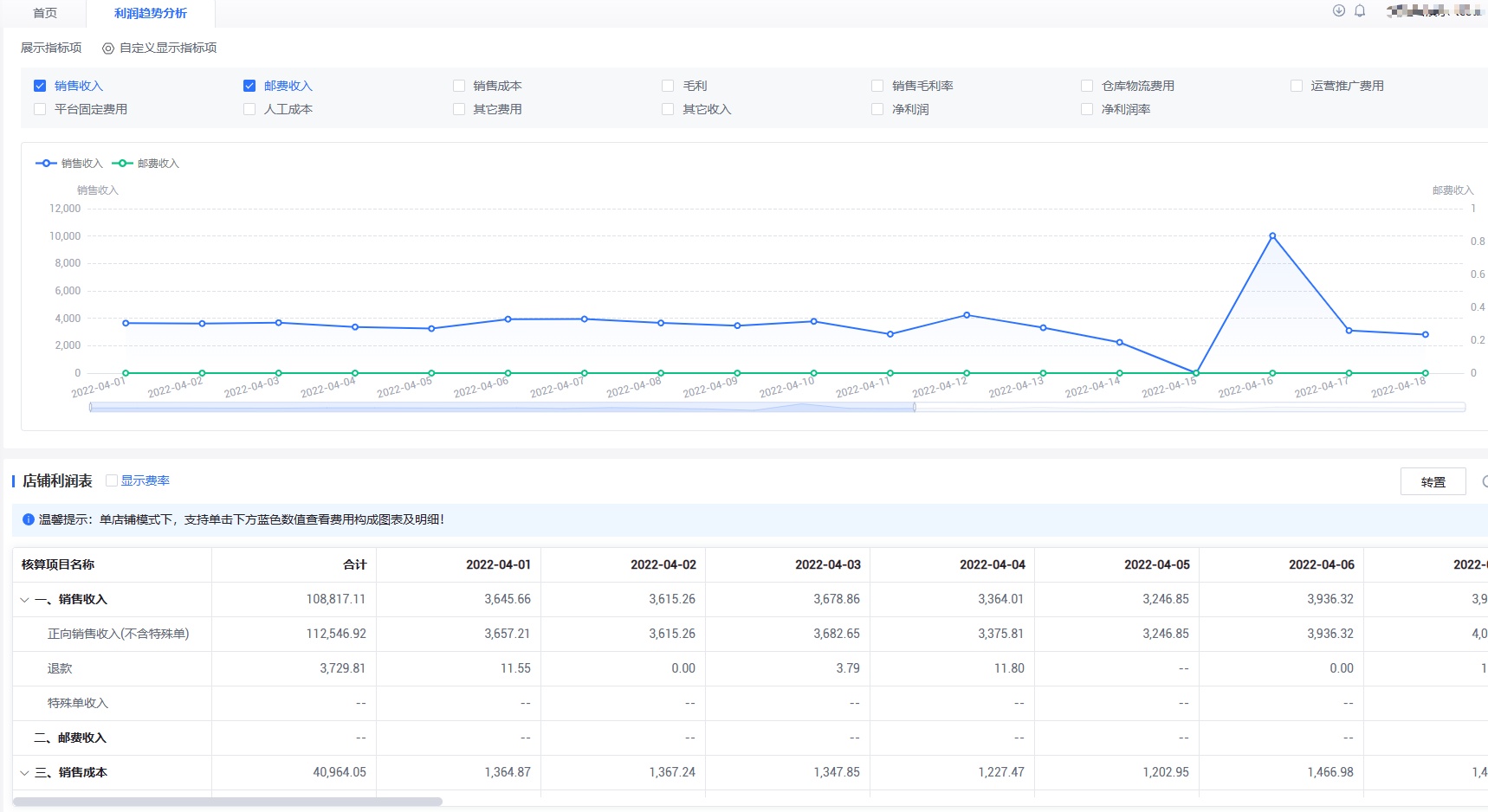Click the 3,936.32 sales cell in 销售收入 row
1488x812 pixels.
pos(1330,599)
